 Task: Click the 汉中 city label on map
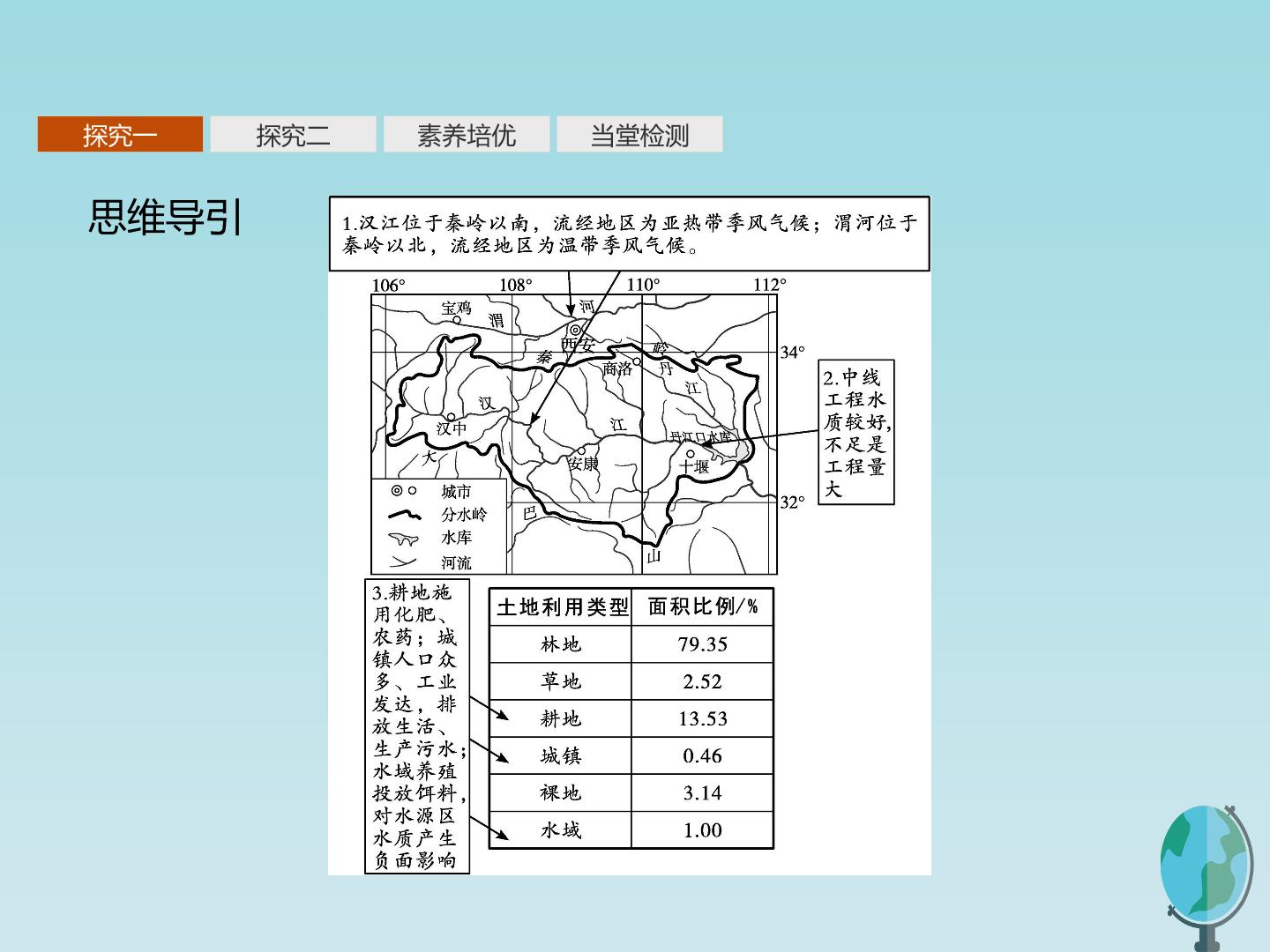(x=452, y=428)
